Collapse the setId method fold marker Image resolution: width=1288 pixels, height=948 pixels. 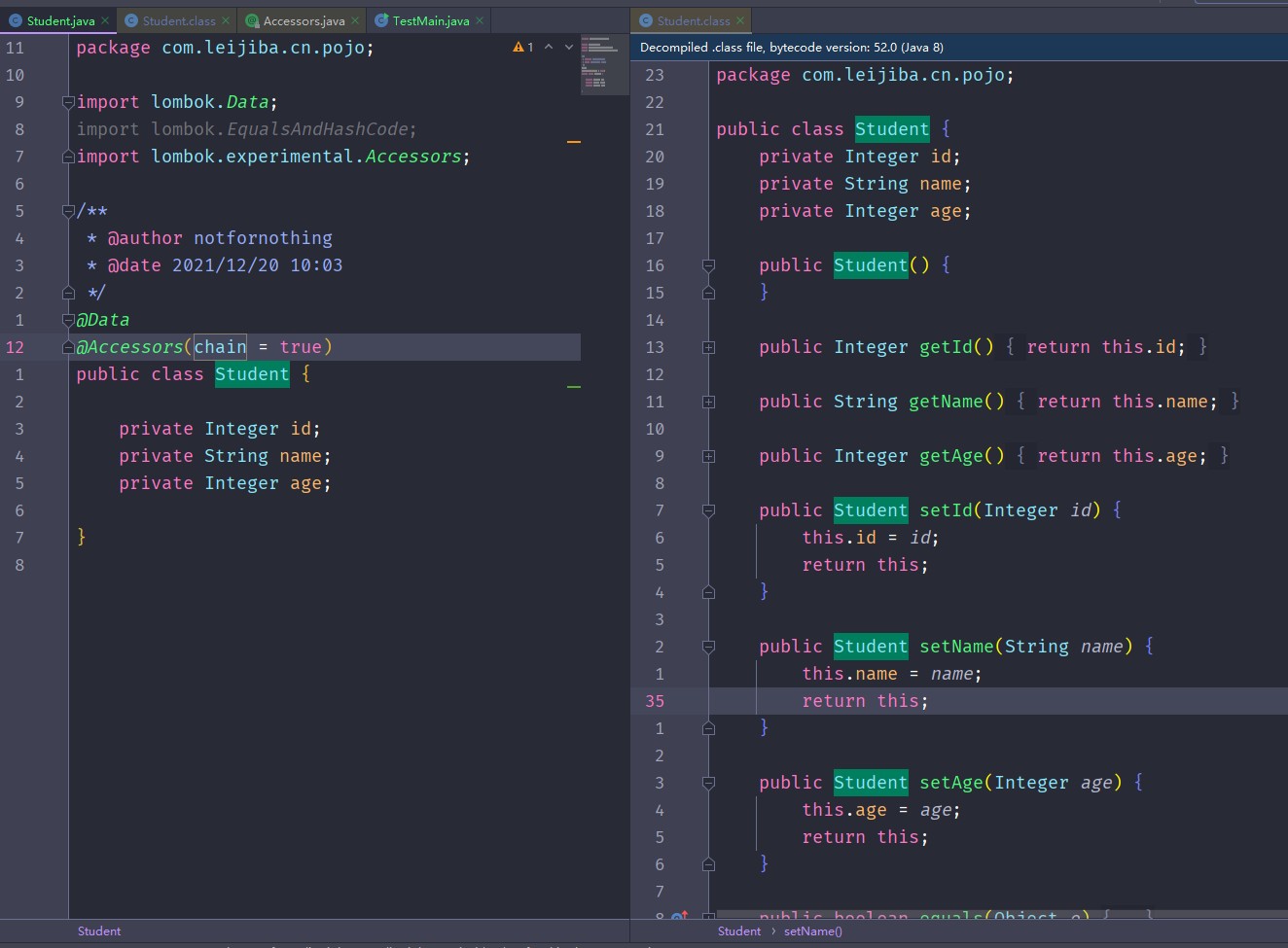[x=708, y=510]
